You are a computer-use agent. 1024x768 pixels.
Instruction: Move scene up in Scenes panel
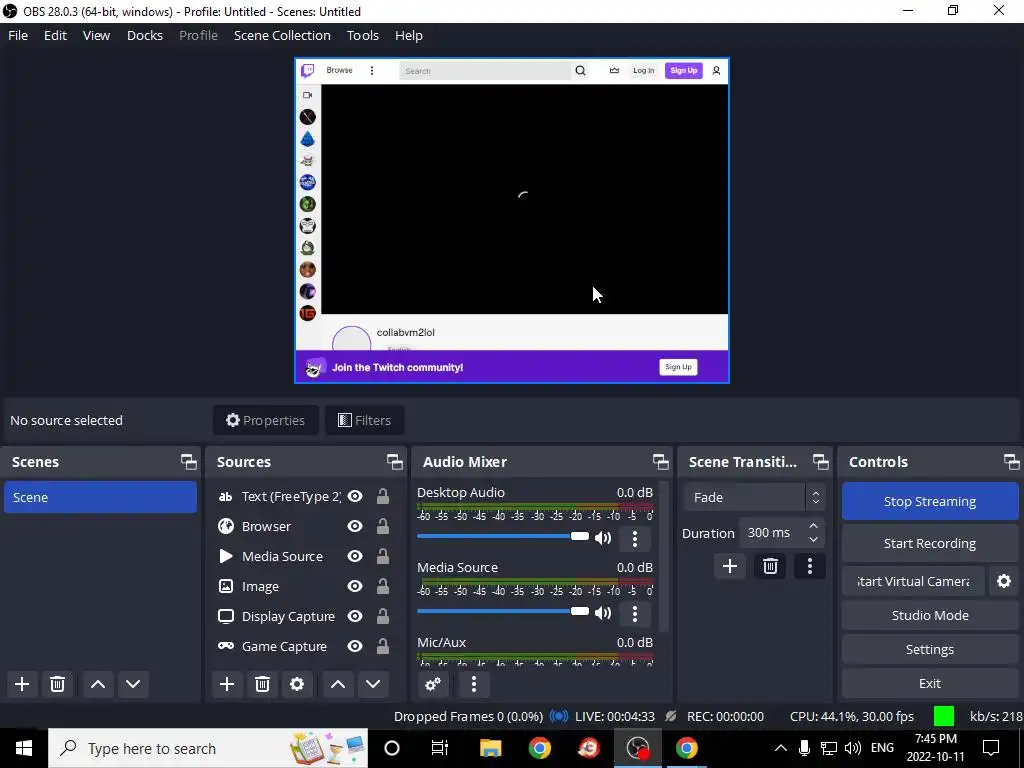tap(98, 684)
